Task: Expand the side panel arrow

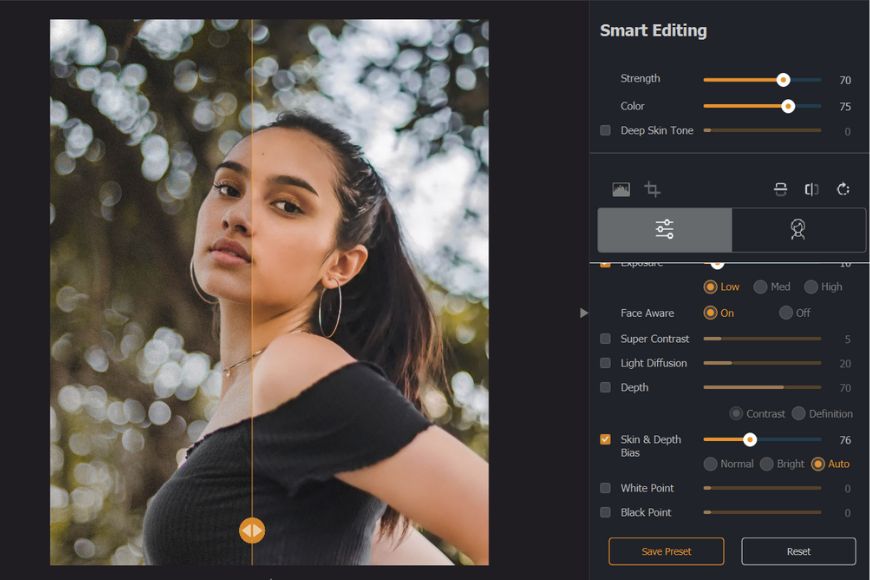Action: point(584,313)
